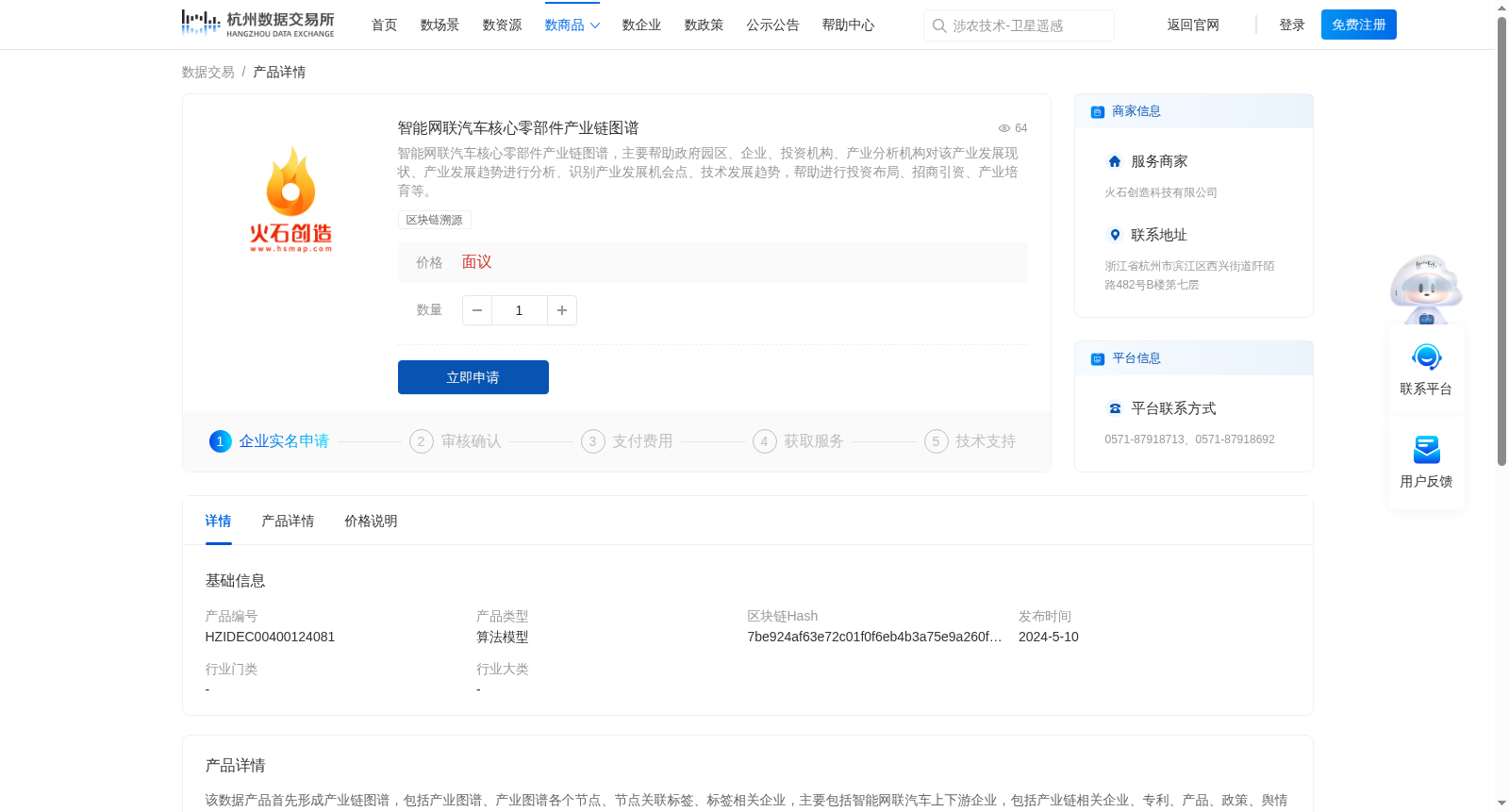
Task: Click the plus quantity button
Action: click(x=562, y=310)
